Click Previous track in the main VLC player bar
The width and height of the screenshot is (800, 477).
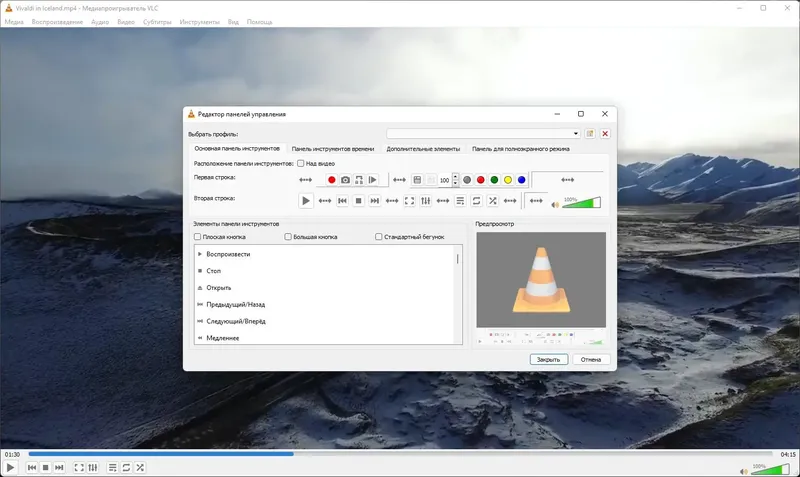tap(32, 467)
